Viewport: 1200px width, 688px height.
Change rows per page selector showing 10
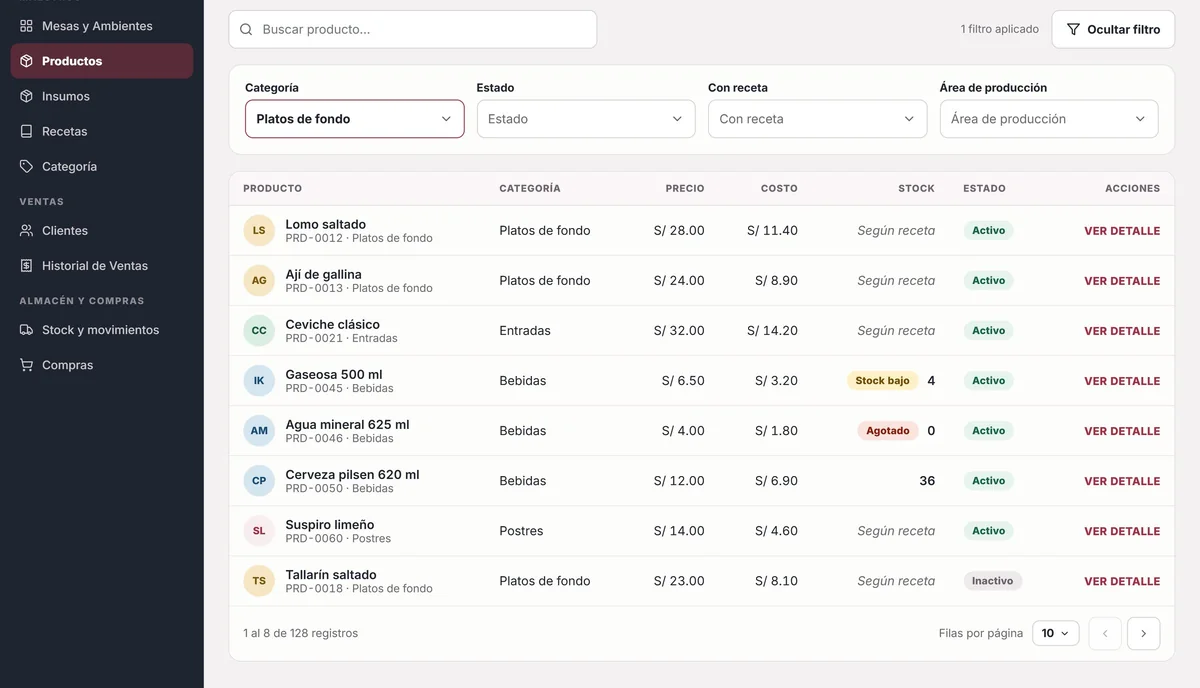tap(1056, 633)
